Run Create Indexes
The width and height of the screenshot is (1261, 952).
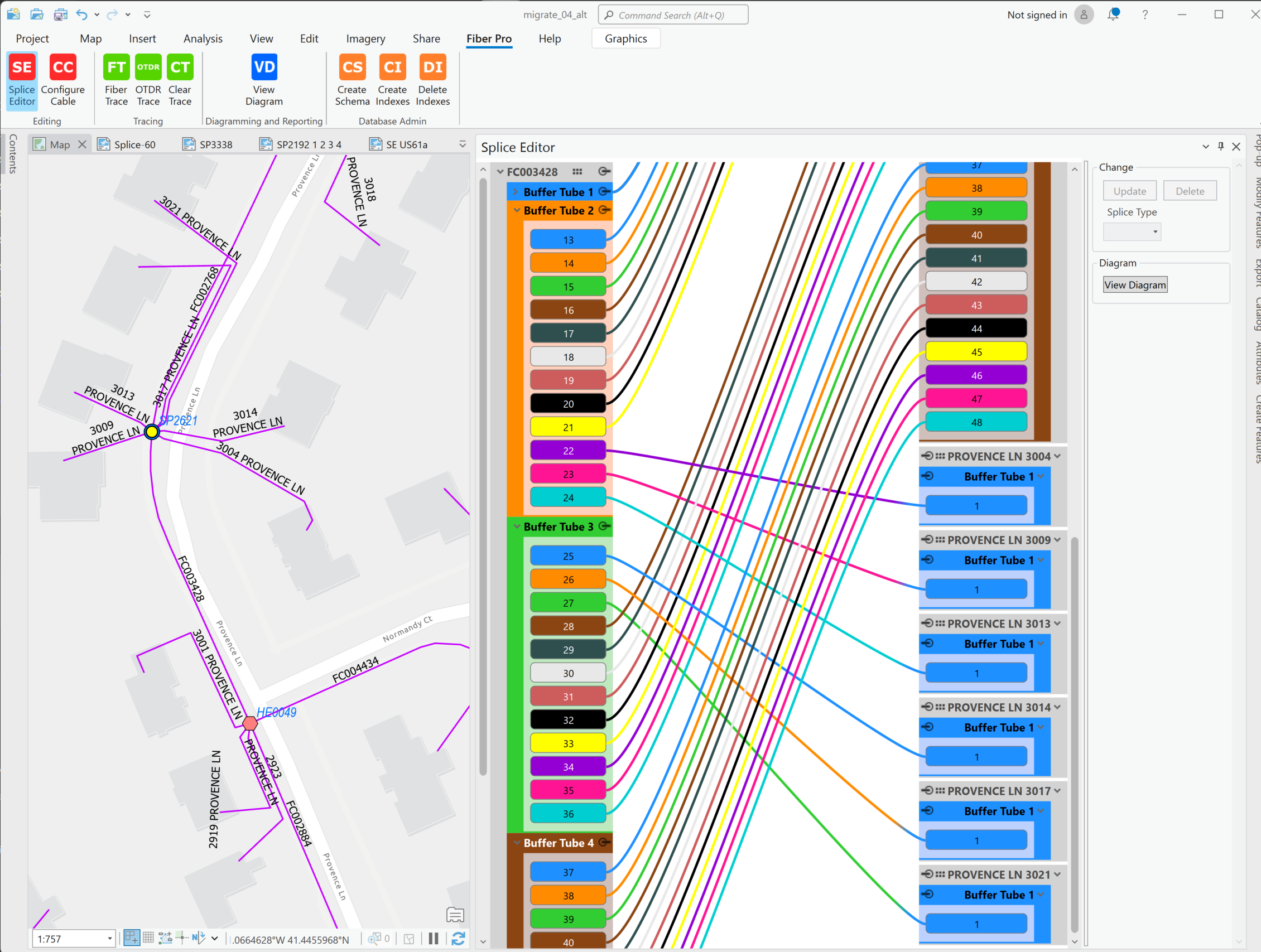pyautogui.click(x=393, y=81)
